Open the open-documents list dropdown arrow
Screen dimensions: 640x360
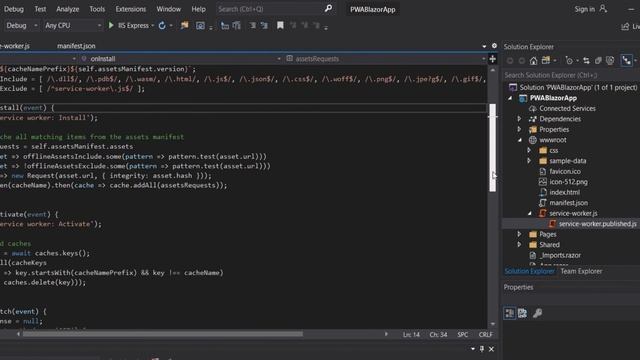484,46
